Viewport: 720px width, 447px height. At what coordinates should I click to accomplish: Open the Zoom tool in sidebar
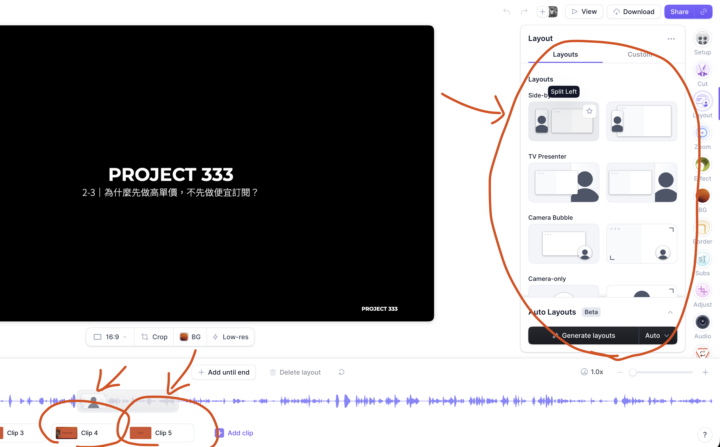tap(702, 134)
